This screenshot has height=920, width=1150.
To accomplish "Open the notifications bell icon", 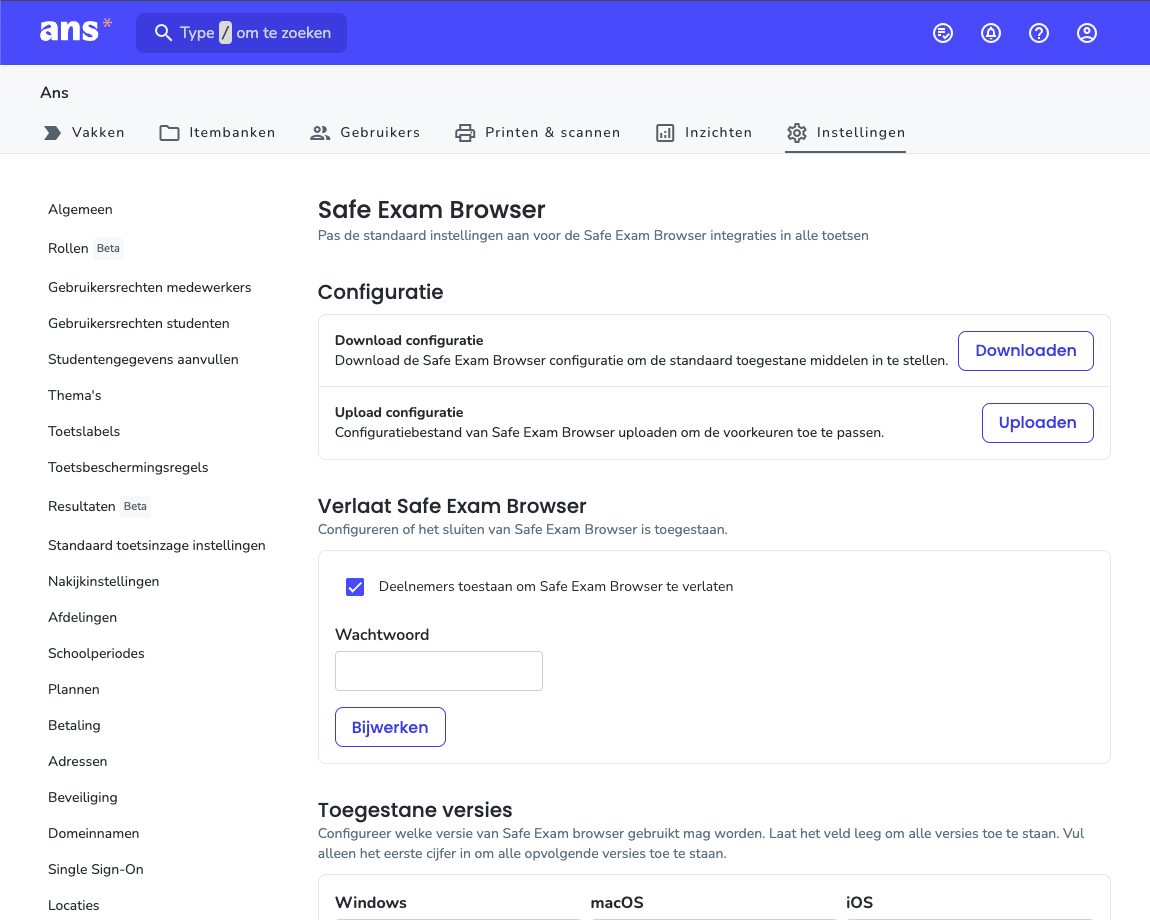I will (991, 33).
